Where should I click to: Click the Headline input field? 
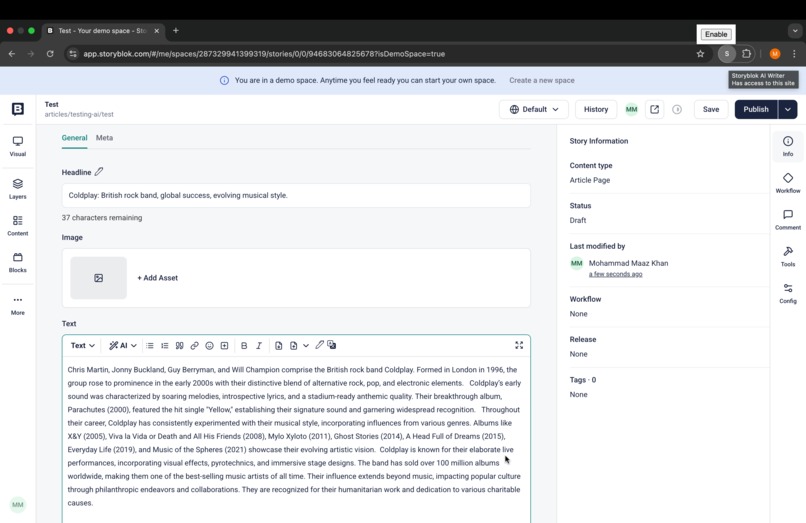tap(296, 195)
